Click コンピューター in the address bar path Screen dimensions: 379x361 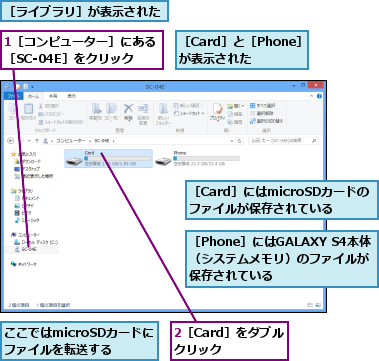tap(71, 141)
